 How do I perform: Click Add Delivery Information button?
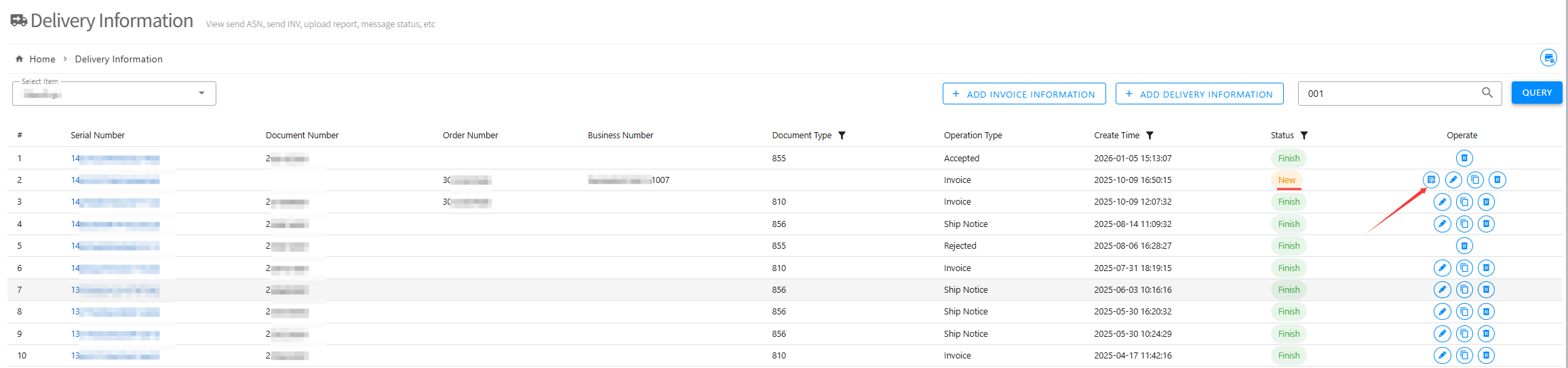pyautogui.click(x=1198, y=94)
